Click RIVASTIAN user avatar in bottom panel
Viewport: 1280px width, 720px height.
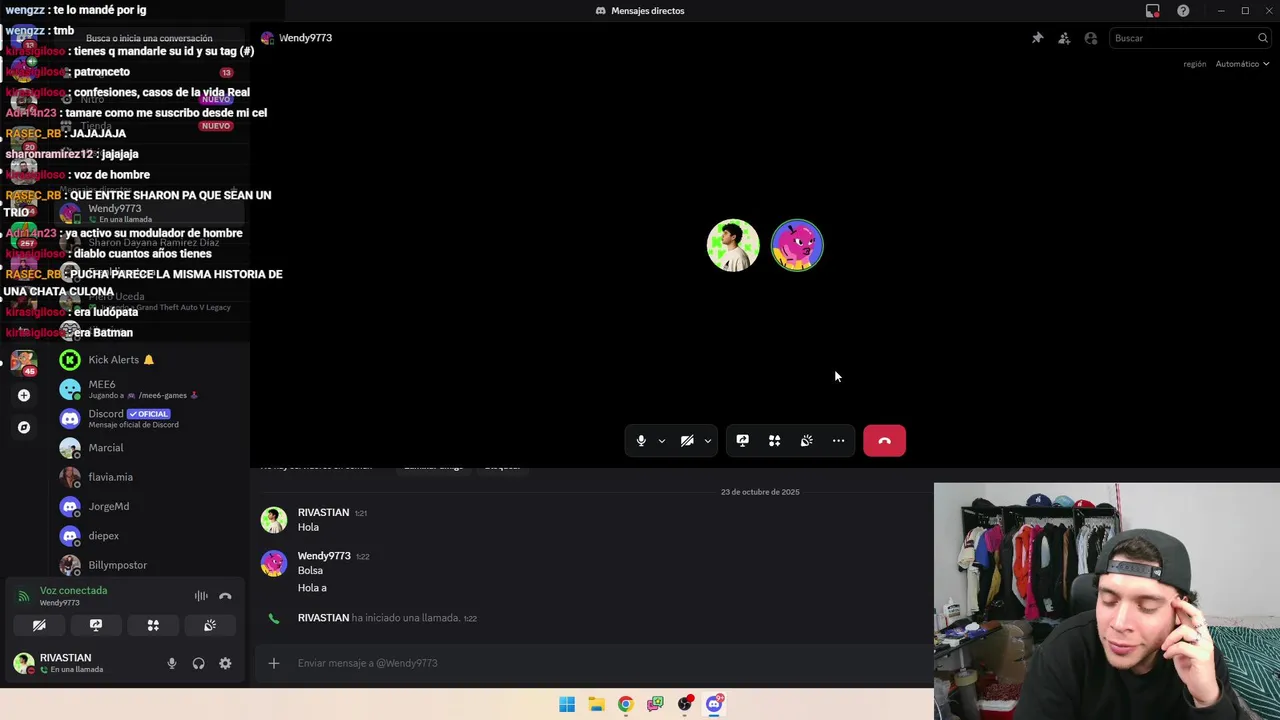pos(23,663)
